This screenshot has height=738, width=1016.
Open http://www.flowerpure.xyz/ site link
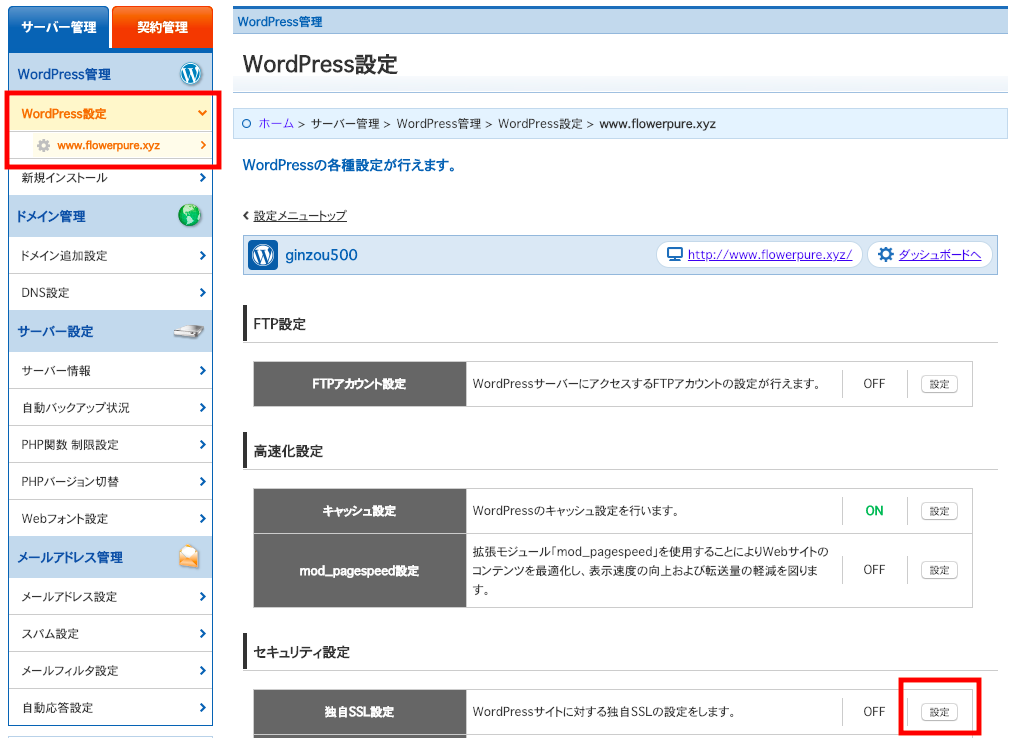pos(770,255)
